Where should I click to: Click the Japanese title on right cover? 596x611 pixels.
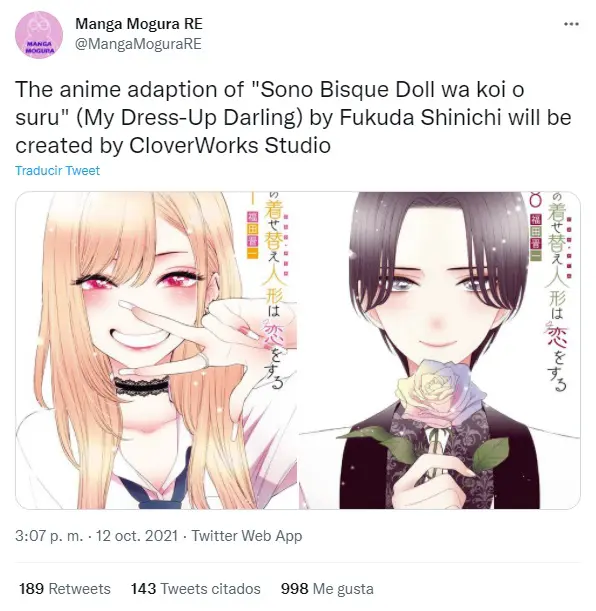coord(557,292)
